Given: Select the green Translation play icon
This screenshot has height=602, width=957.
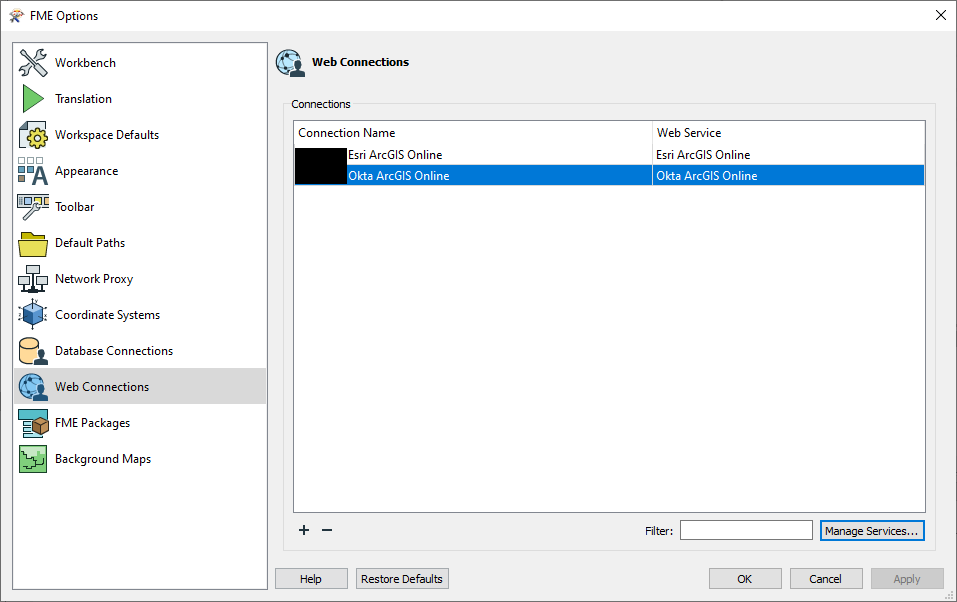Looking at the screenshot, I should click(x=33, y=99).
